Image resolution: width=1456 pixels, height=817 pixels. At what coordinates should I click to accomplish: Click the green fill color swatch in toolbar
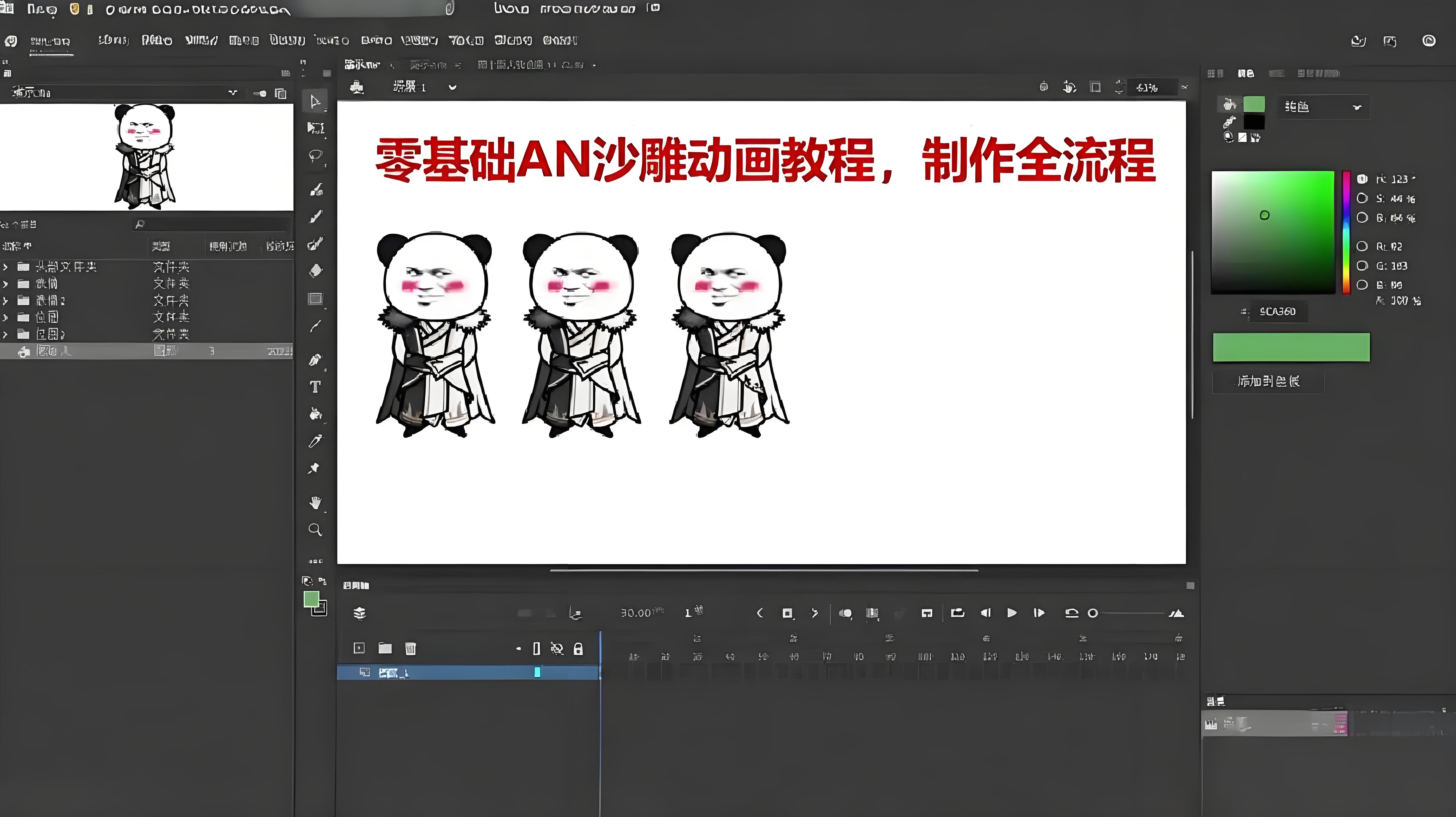[312, 599]
